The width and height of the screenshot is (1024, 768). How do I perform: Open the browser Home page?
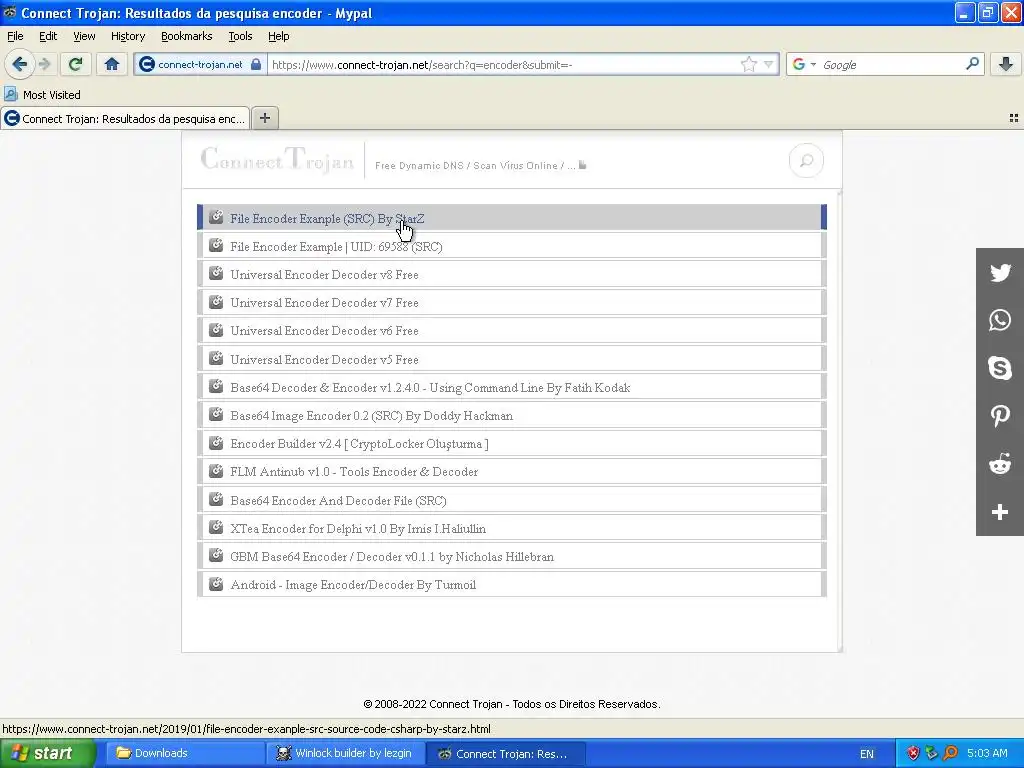point(112,64)
